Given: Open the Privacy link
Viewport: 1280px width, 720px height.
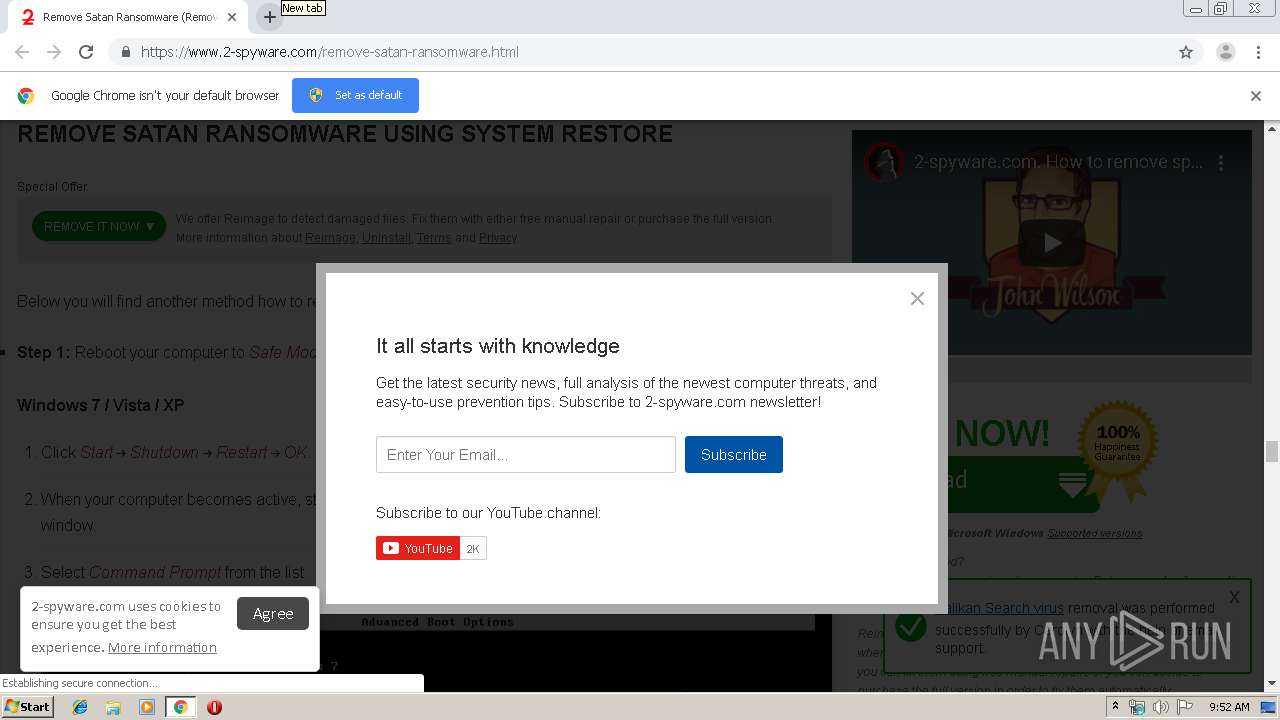Looking at the screenshot, I should click(498, 238).
